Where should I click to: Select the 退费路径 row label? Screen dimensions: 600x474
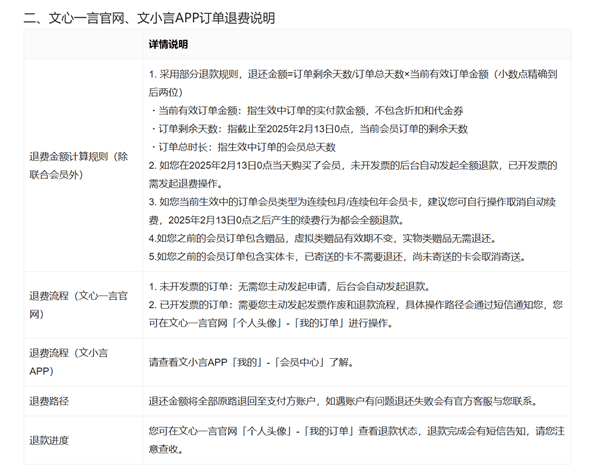tap(49, 401)
